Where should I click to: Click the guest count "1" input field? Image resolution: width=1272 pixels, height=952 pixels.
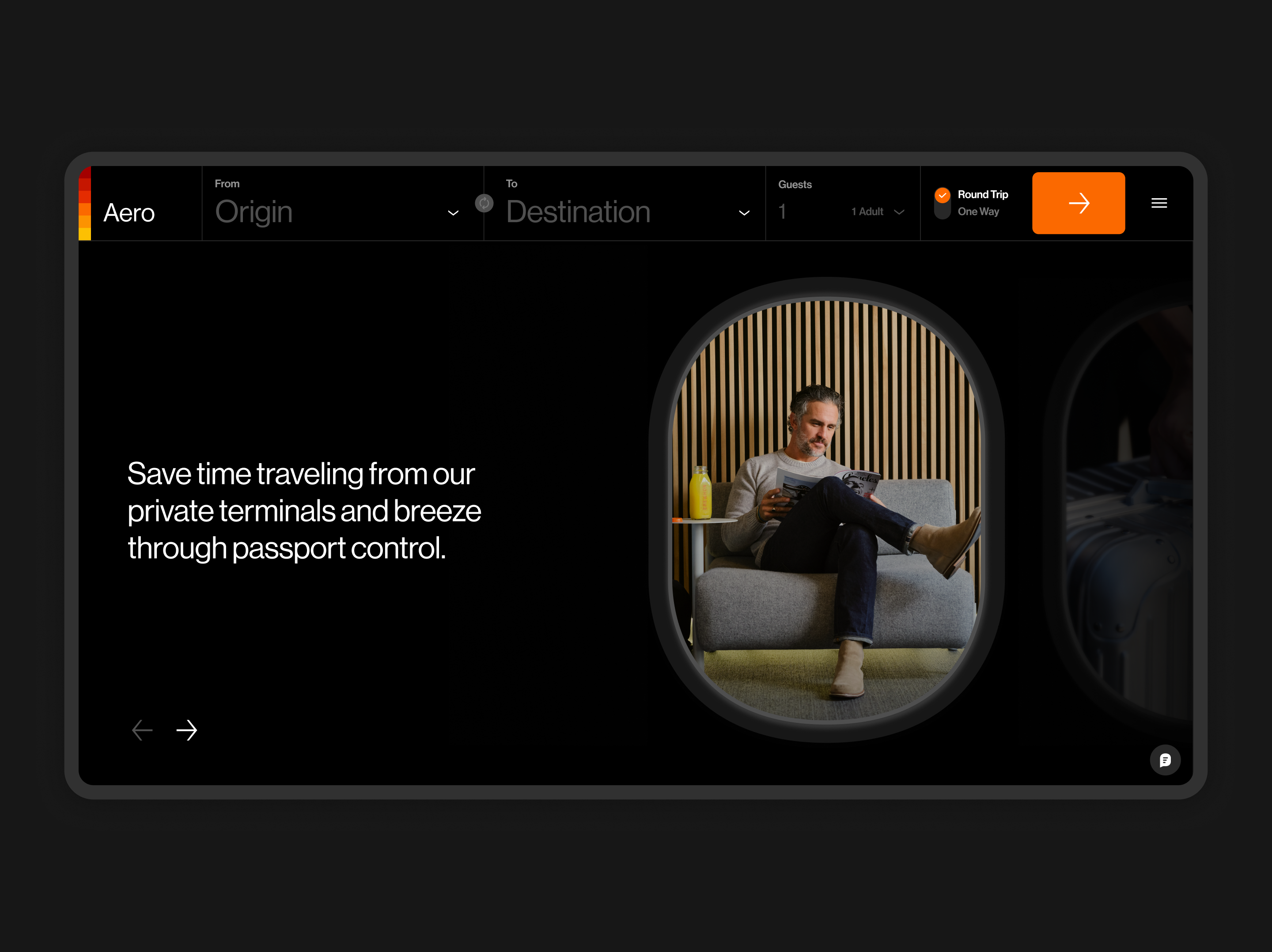pos(783,212)
